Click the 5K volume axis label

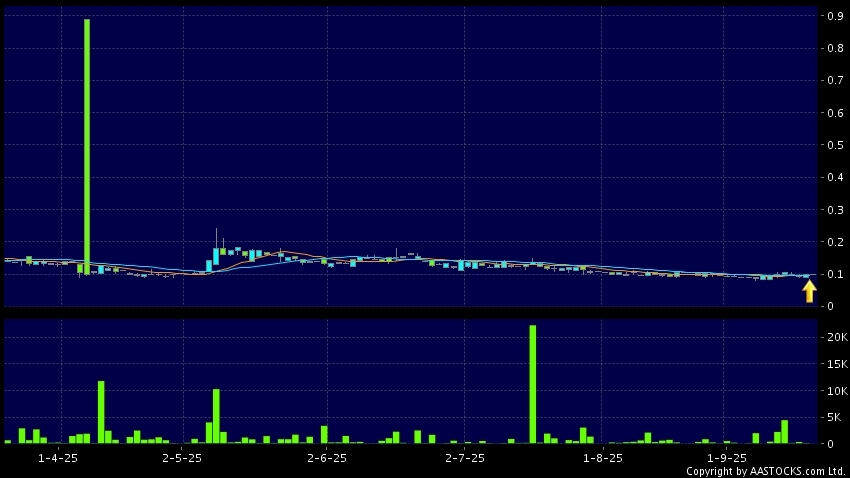834,417
